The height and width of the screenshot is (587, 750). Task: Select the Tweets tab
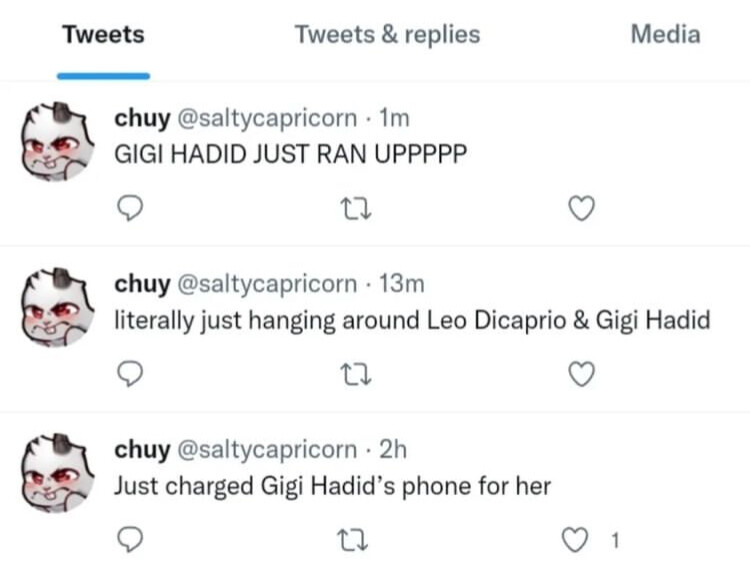[x=103, y=34]
